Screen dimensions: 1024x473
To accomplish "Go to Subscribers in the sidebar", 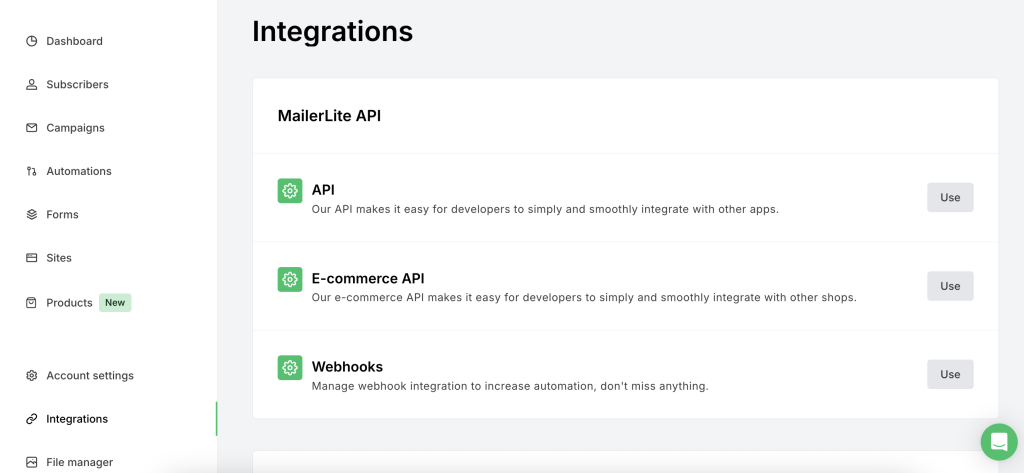I will pyautogui.click(x=77, y=85).
